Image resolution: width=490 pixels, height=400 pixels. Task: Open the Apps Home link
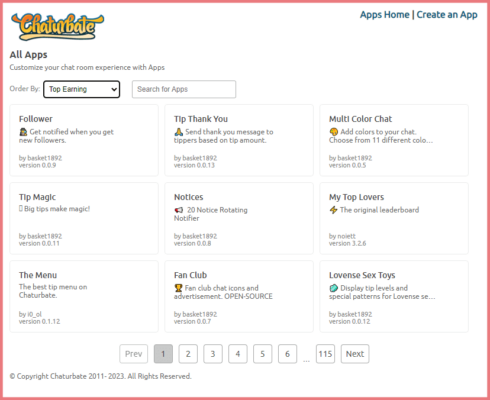coord(385,15)
